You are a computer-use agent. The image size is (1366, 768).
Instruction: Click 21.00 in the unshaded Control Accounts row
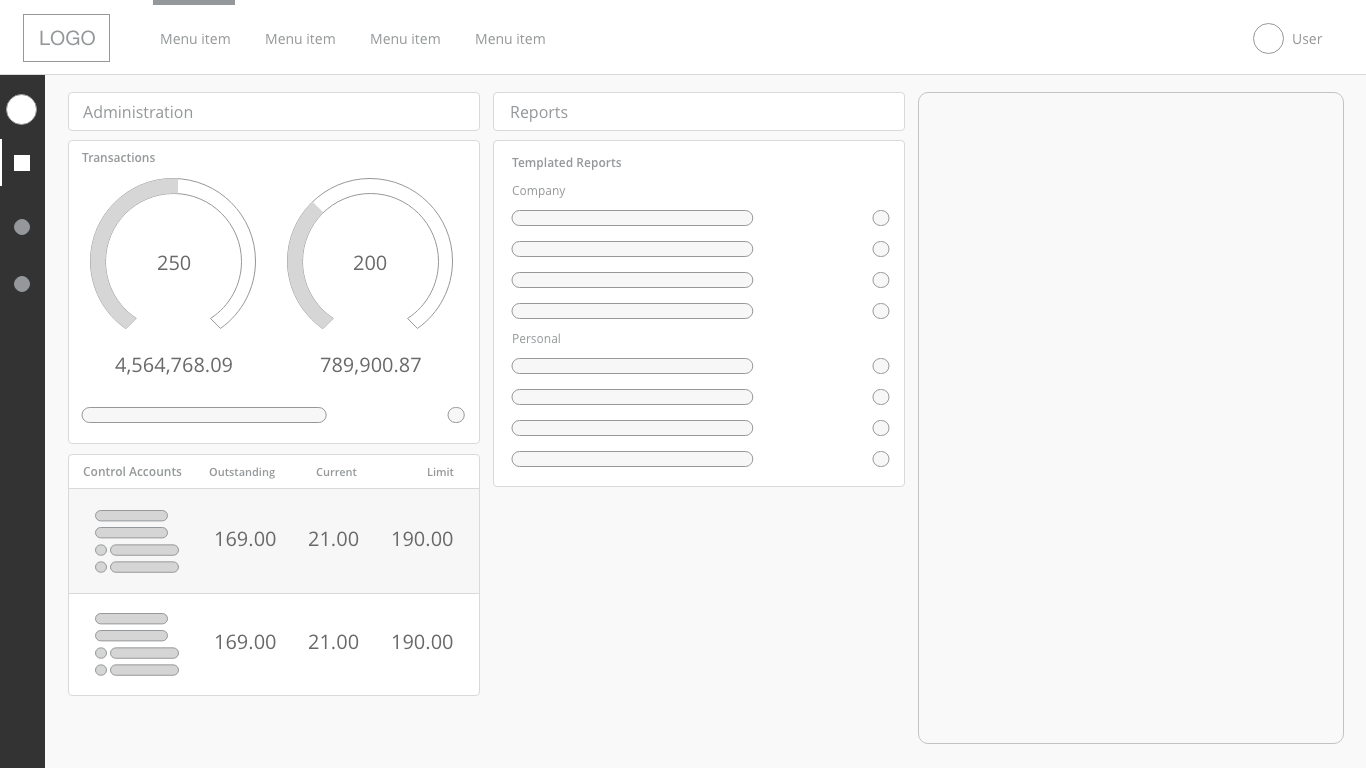tap(333, 642)
